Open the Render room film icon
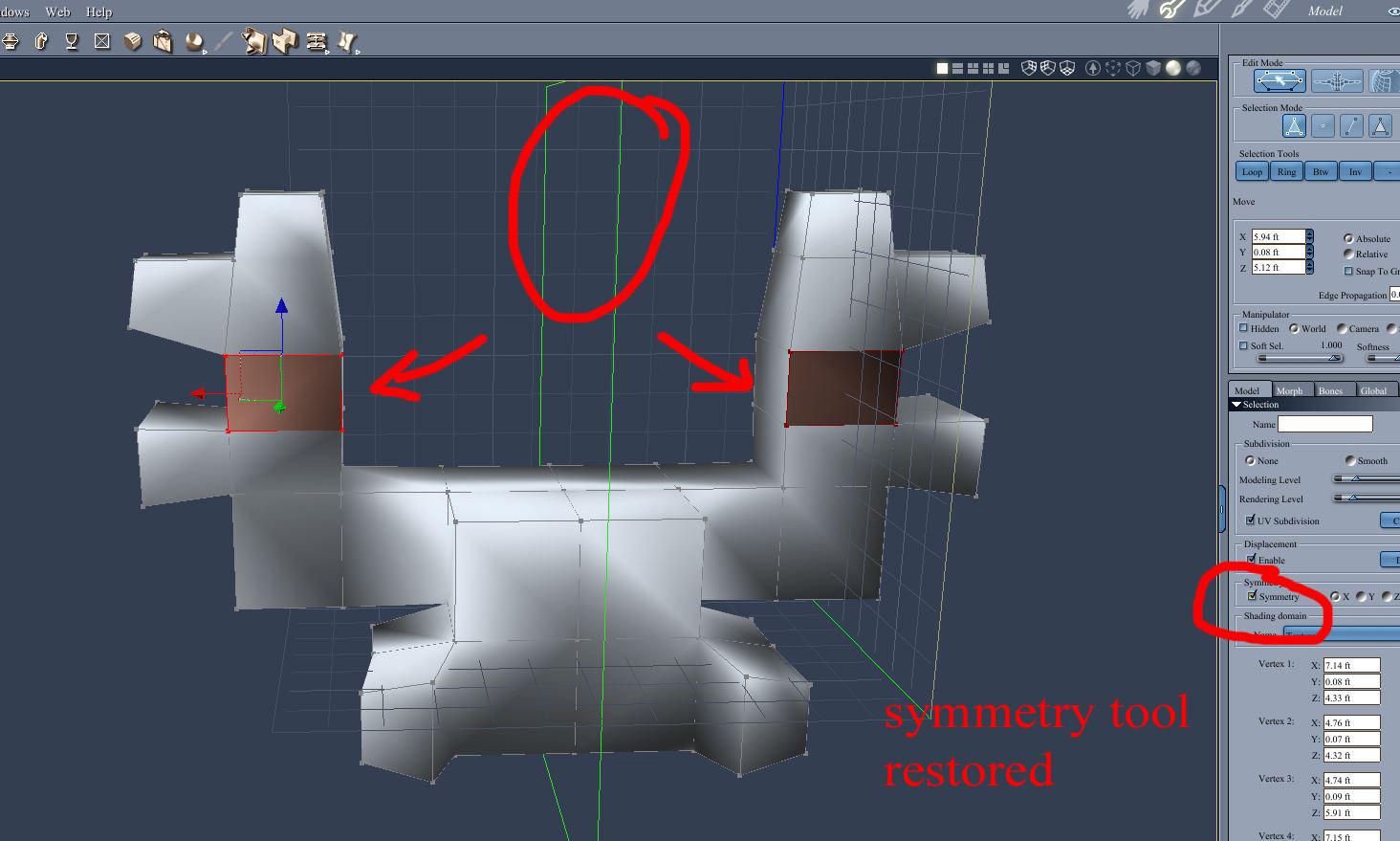Screen dimensions: 1400x841 pyautogui.click(x=1277, y=10)
